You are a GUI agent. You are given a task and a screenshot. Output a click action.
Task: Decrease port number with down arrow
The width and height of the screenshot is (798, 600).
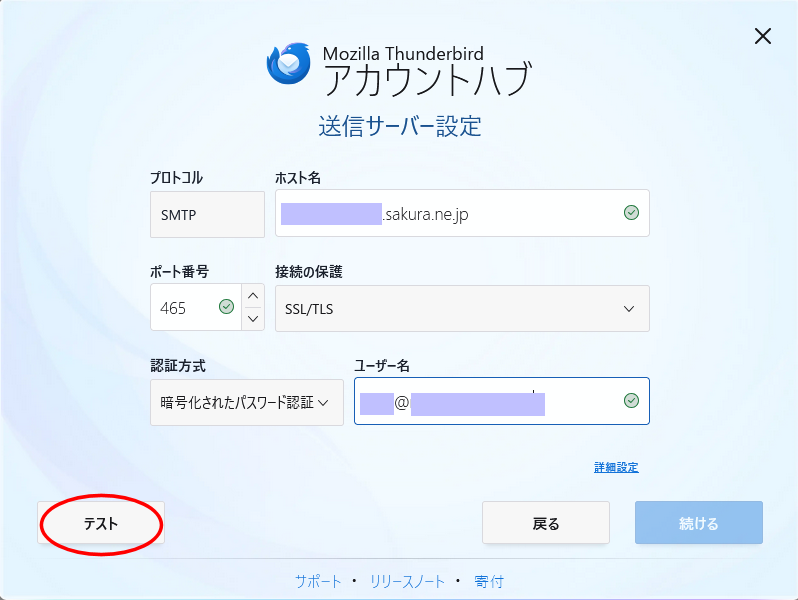pos(253,319)
